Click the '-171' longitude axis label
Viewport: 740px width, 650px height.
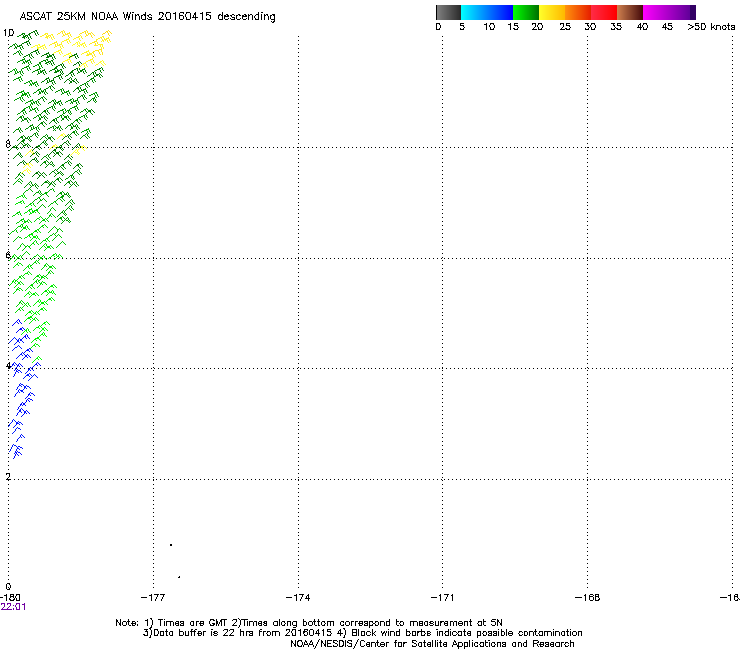[x=442, y=598]
